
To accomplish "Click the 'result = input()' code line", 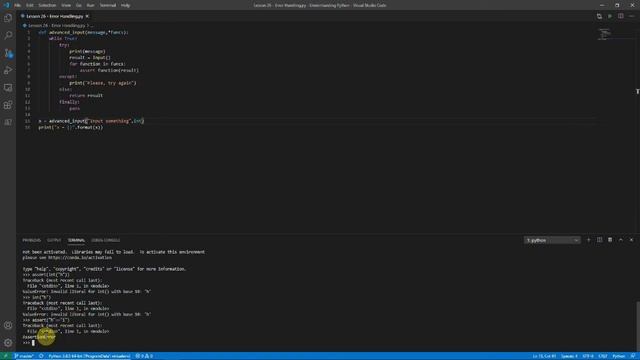I will pos(90,58).
